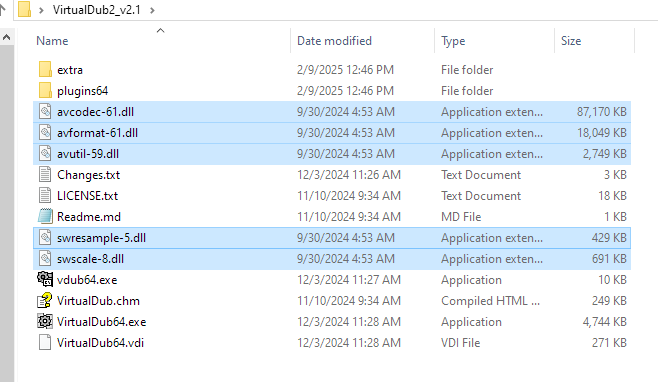Select the file name avutil-59.dll
This screenshot has height=382, width=658.
88,154
